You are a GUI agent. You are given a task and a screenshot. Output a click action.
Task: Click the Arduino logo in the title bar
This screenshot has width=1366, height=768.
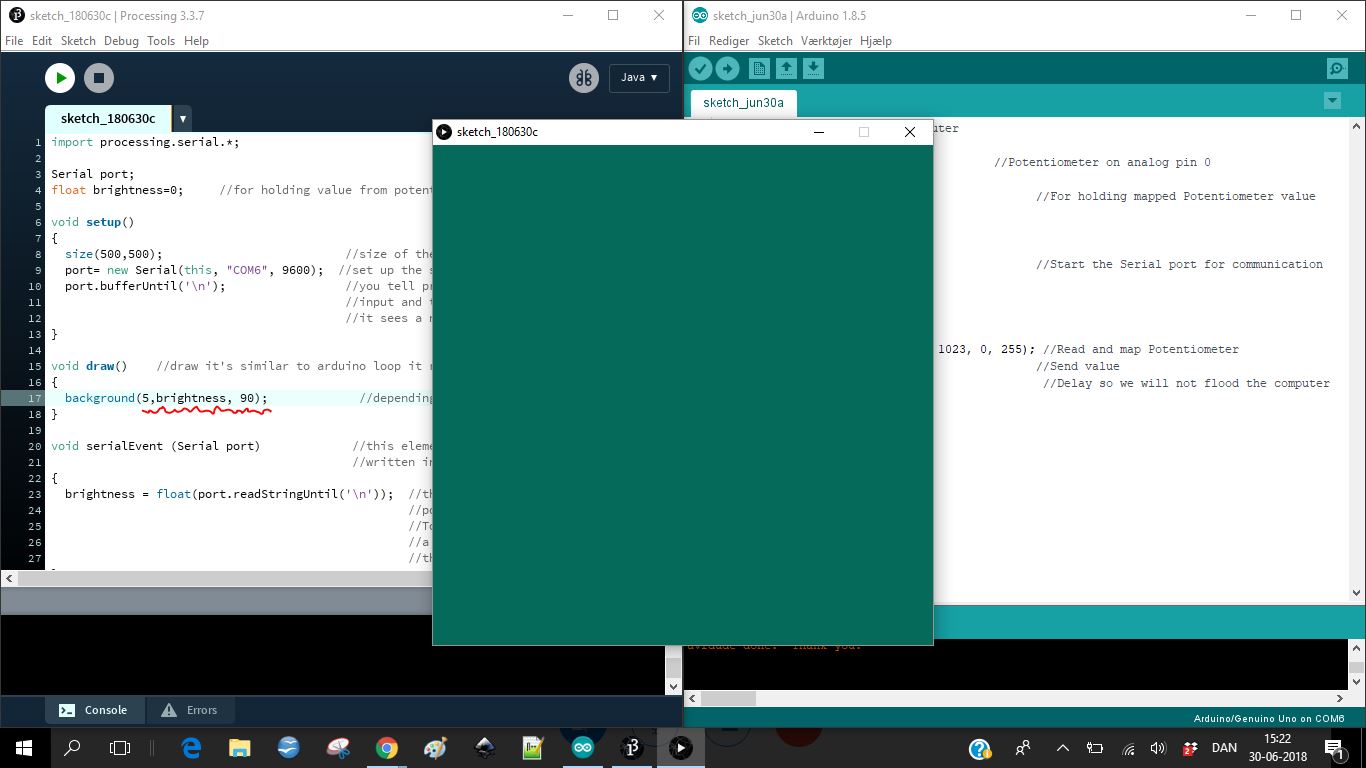click(699, 16)
